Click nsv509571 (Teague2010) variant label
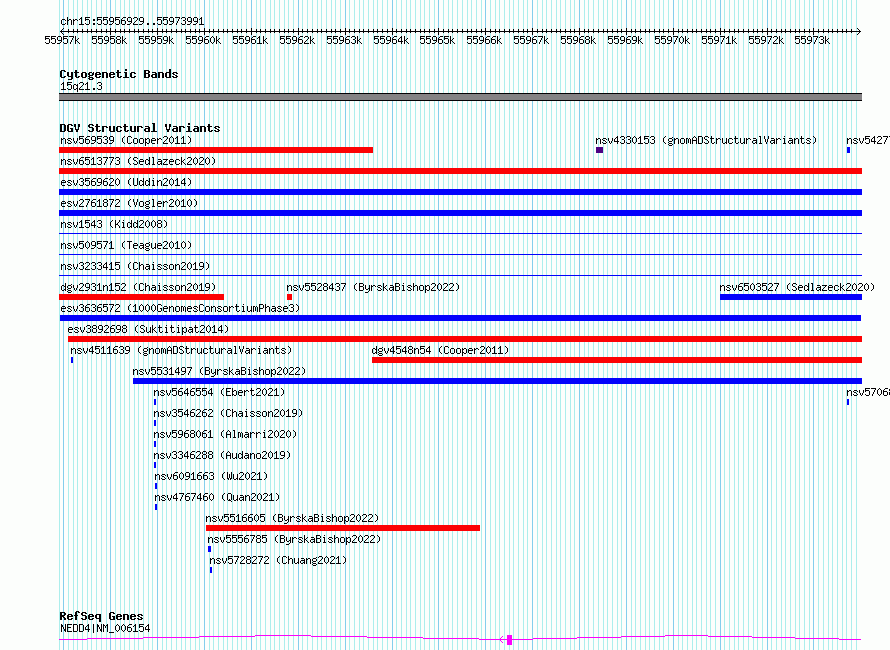Image resolution: width=890 pixels, height=650 pixels. (126, 245)
